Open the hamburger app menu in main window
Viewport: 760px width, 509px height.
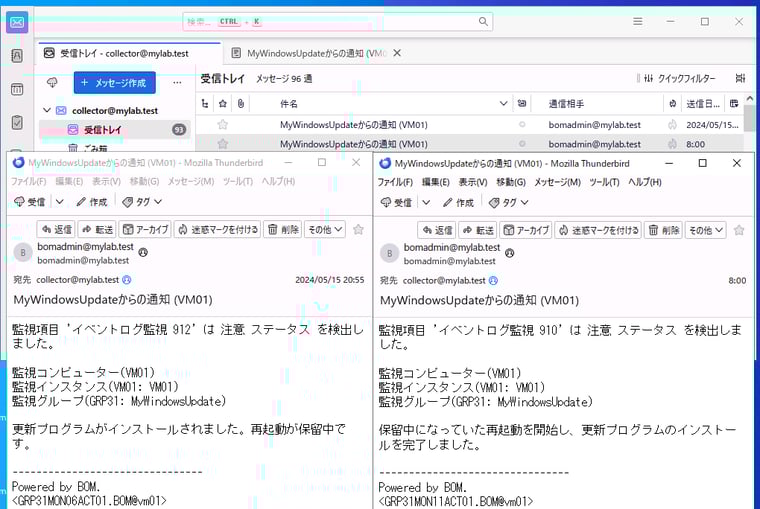click(638, 21)
